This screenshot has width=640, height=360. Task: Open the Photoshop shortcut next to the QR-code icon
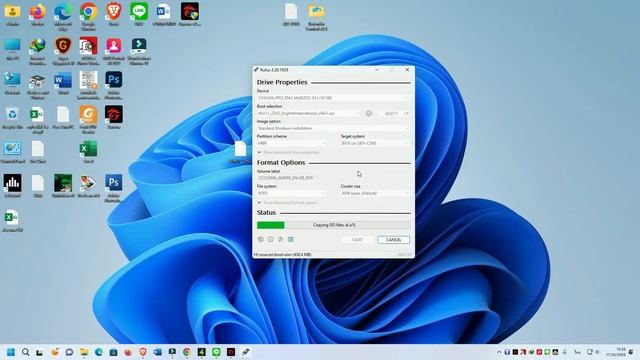coord(113,85)
